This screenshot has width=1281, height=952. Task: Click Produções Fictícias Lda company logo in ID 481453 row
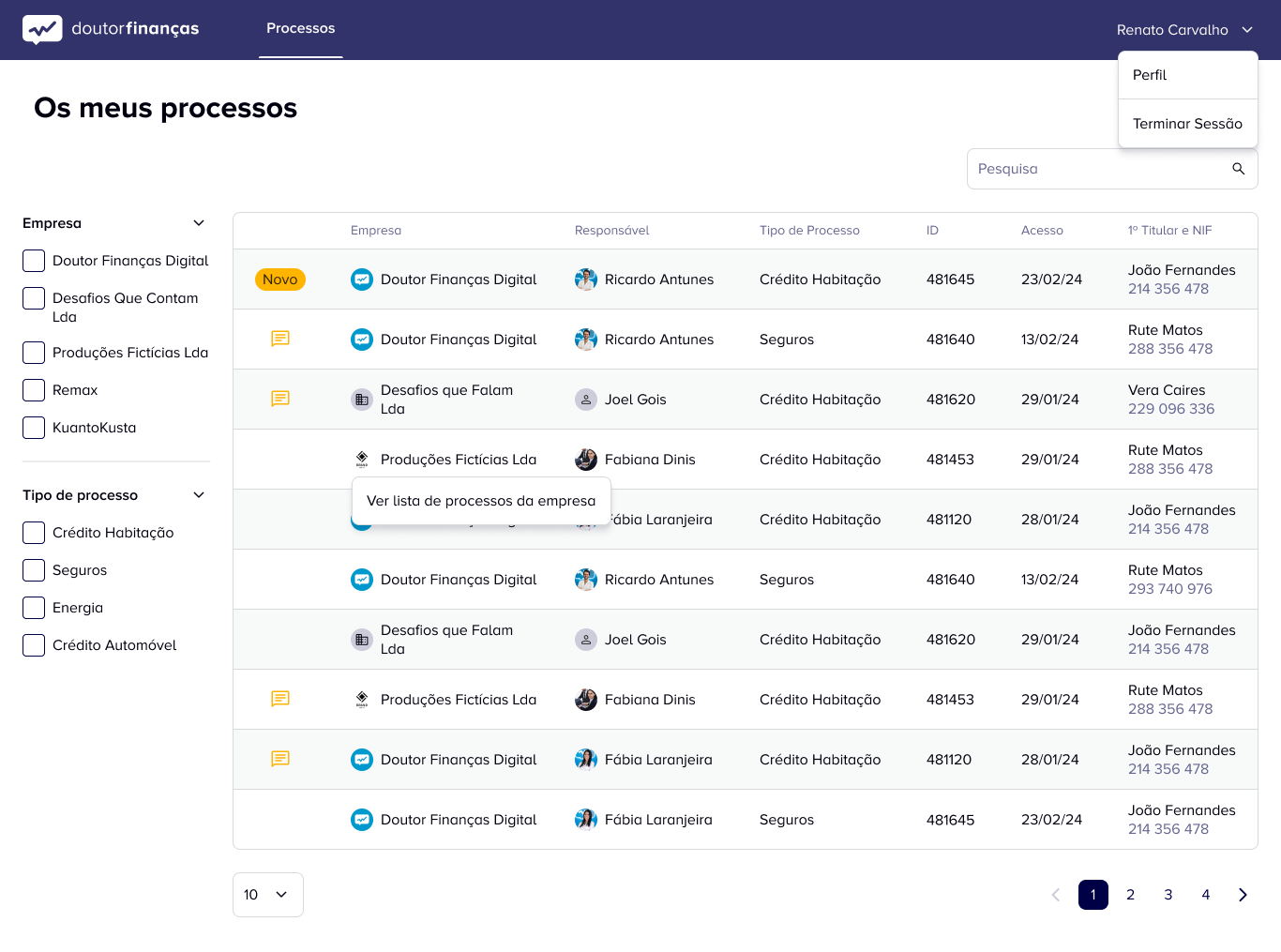point(362,460)
